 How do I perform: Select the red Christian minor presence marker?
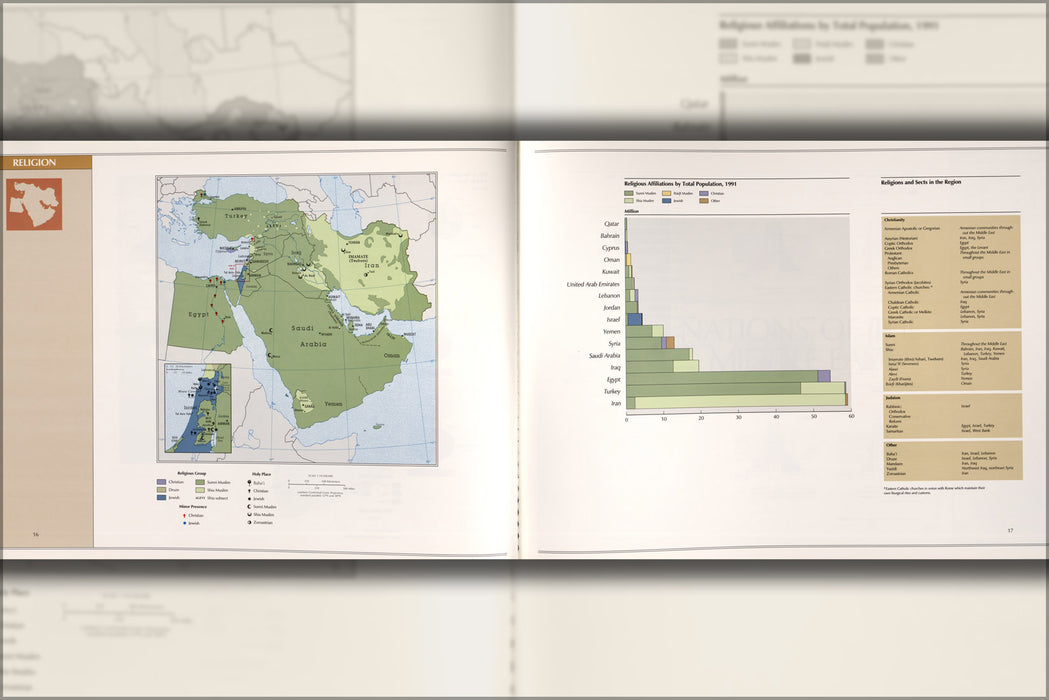point(184,515)
